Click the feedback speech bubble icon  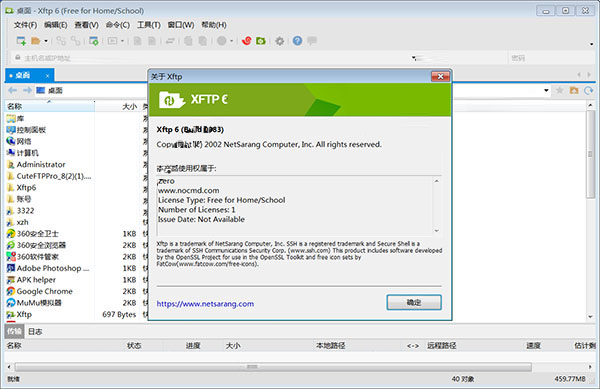tap(312, 40)
